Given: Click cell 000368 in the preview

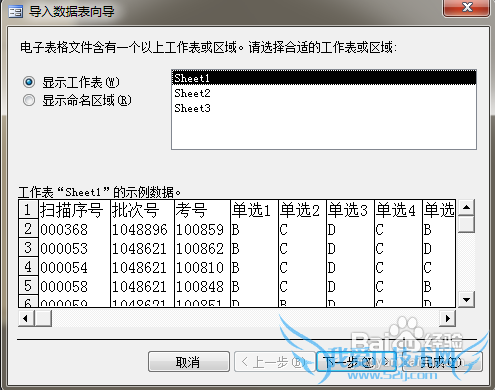Looking at the screenshot, I should click(x=74, y=229).
